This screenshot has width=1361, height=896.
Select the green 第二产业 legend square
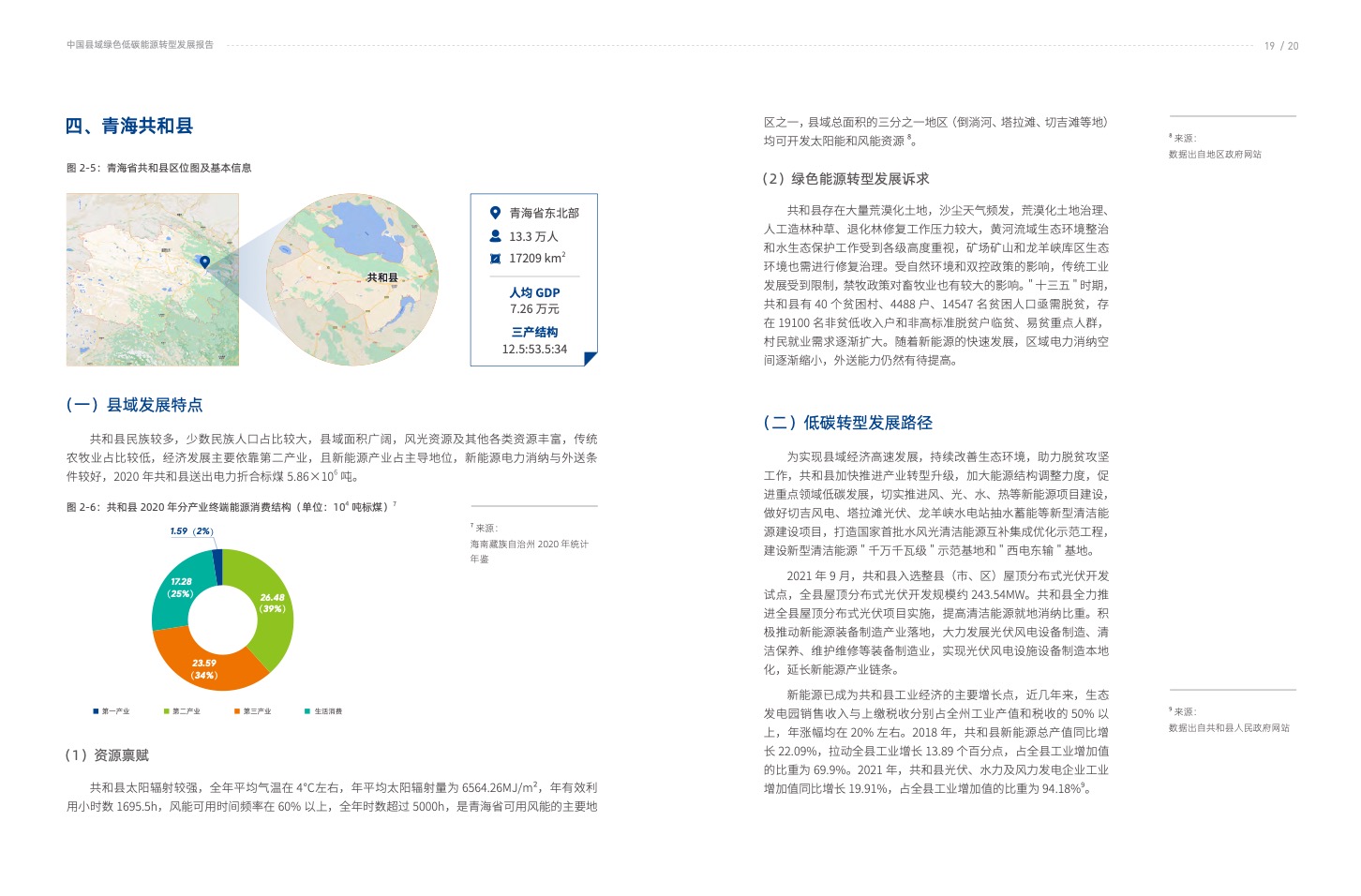pos(166,711)
